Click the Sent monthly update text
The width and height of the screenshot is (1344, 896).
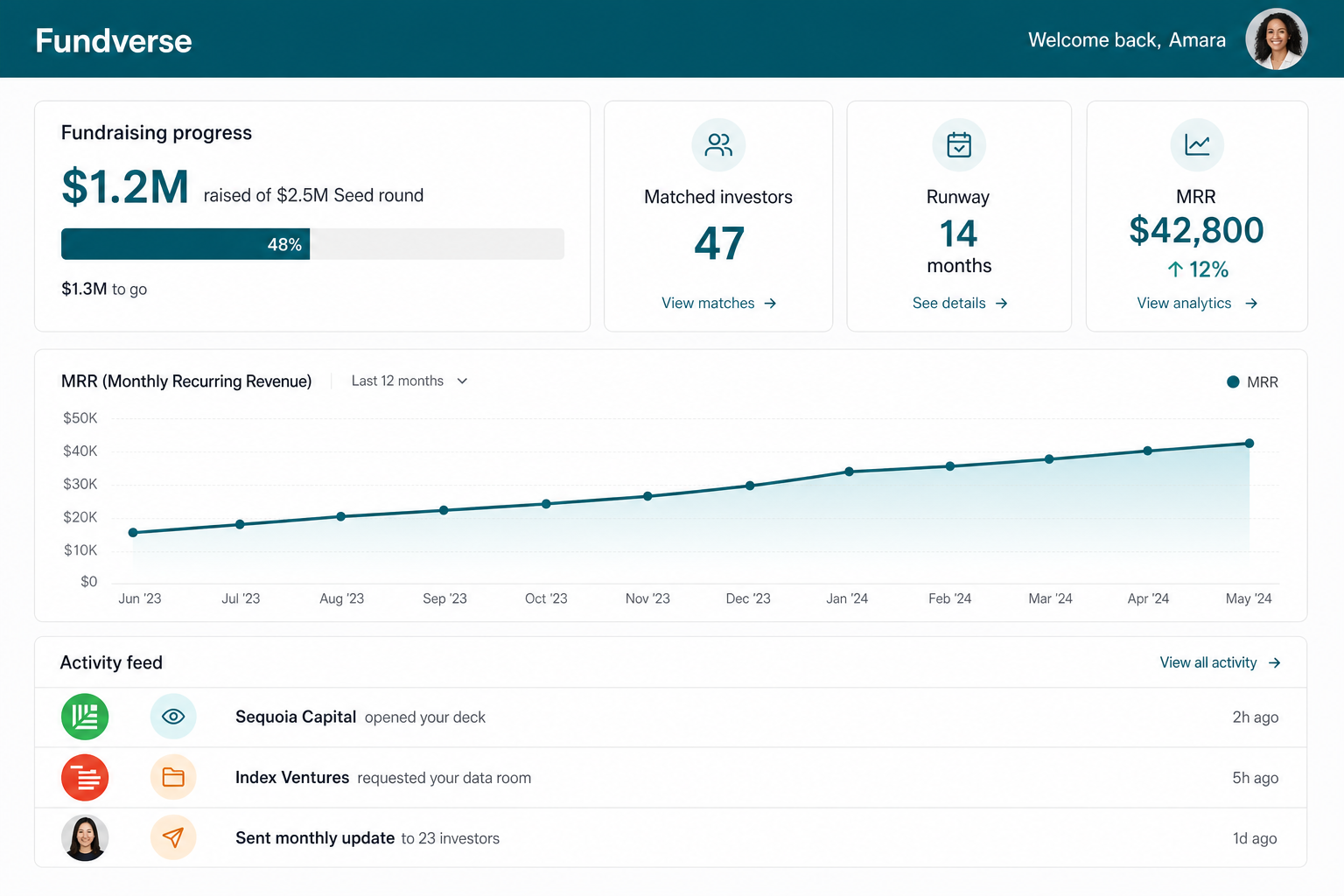315,837
